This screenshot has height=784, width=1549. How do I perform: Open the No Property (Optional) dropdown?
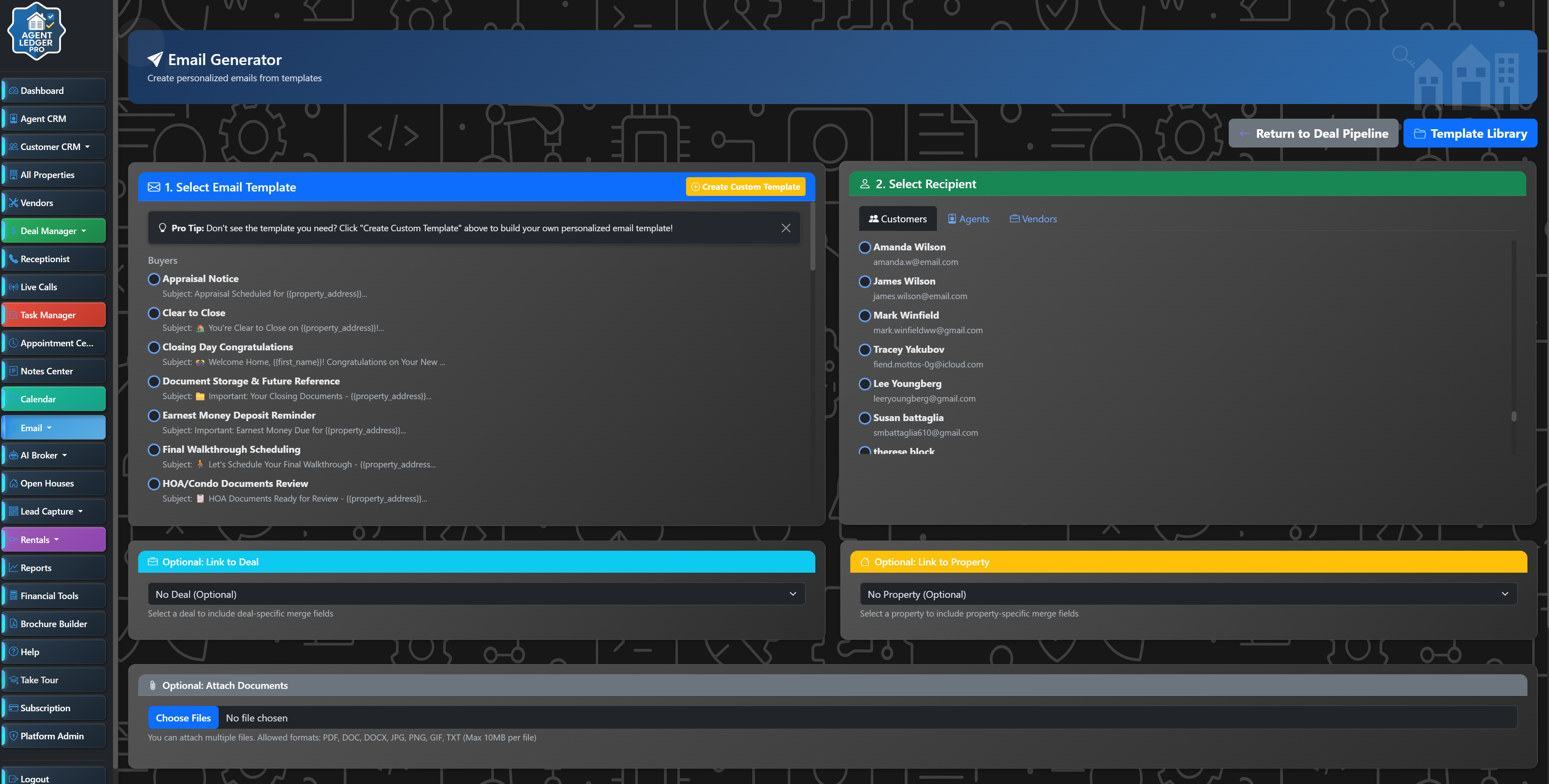[1188, 594]
